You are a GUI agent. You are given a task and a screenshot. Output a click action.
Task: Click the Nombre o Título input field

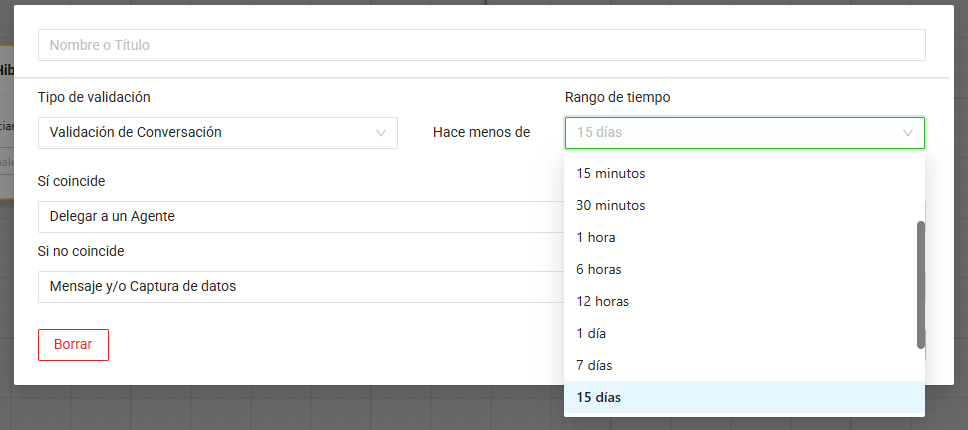481,45
